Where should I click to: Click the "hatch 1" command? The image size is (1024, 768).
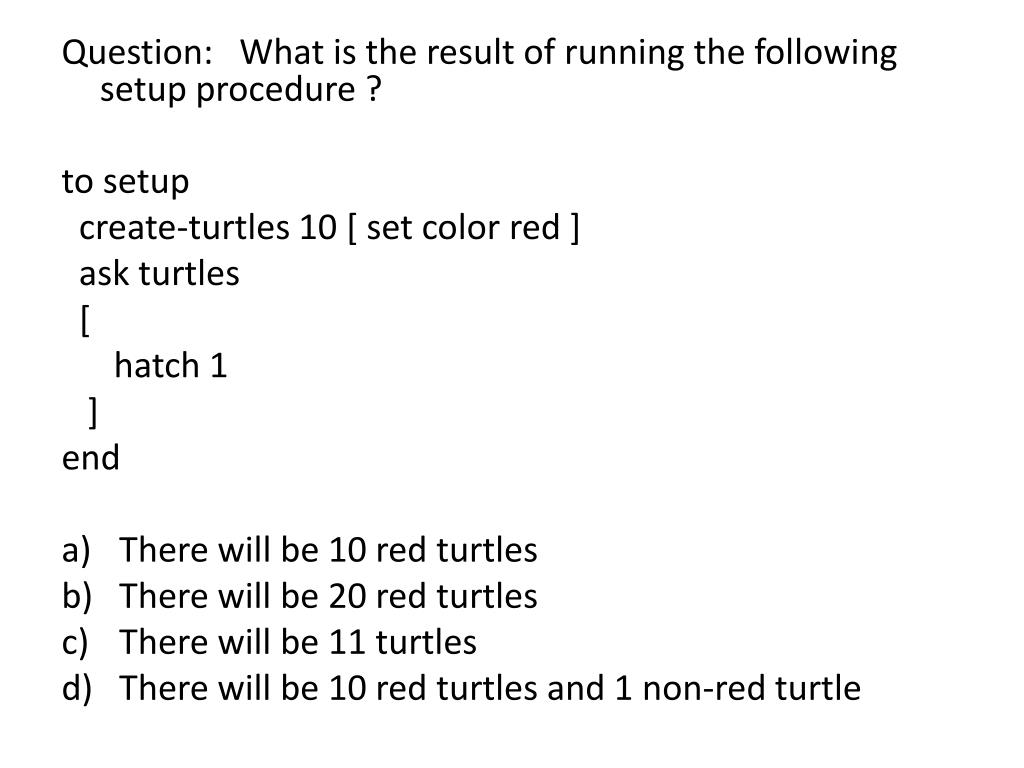[x=171, y=366]
